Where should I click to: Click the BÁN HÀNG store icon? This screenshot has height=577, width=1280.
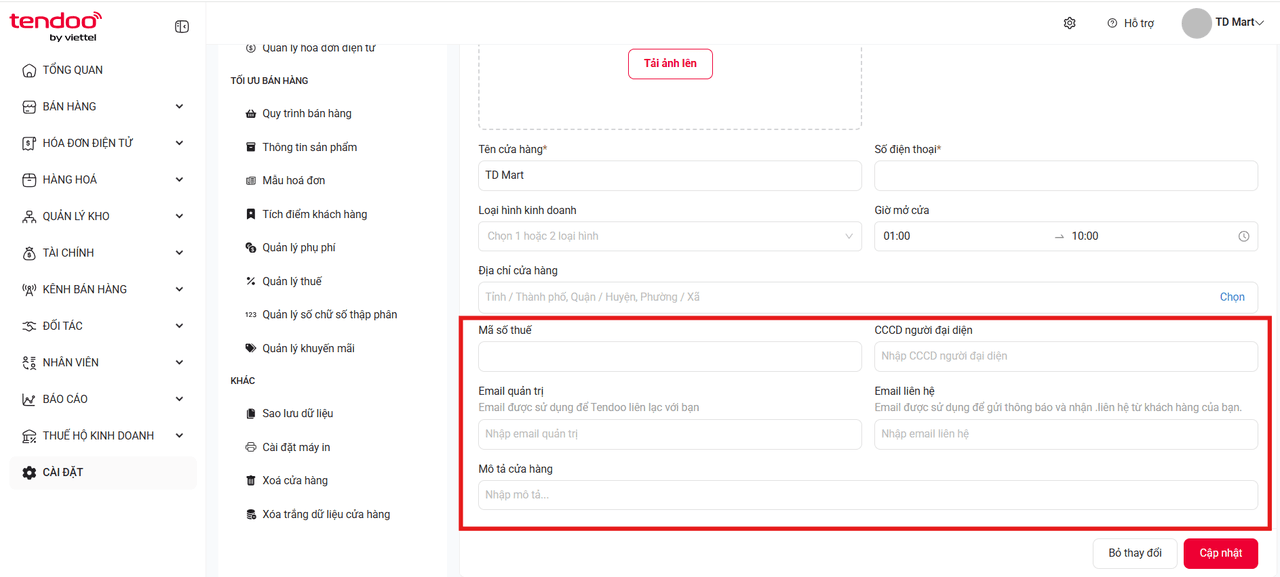[29, 107]
